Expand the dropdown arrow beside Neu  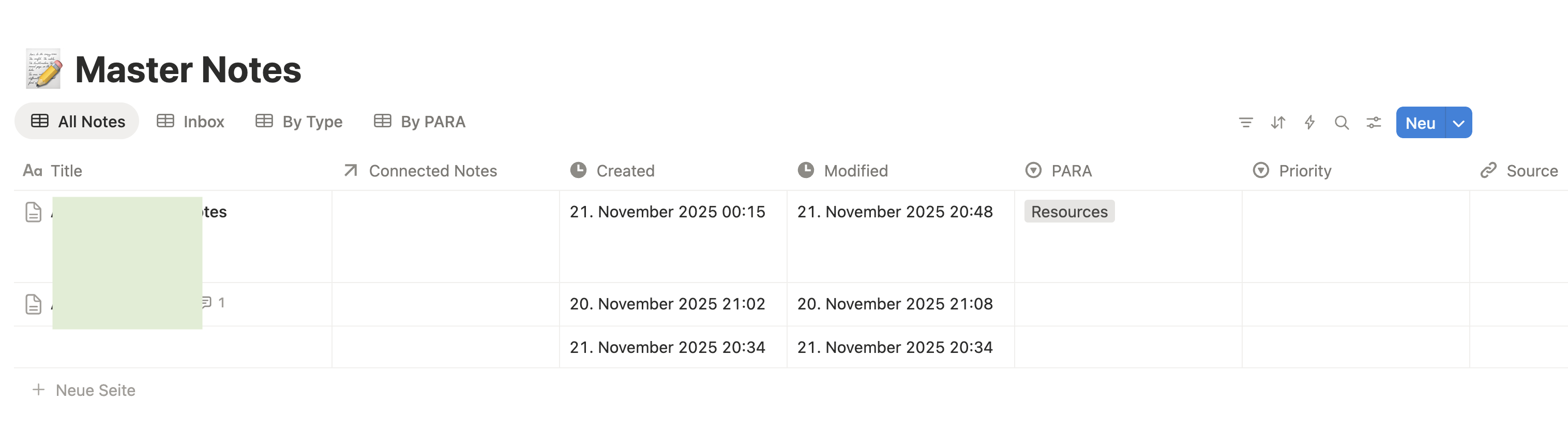pos(1458,123)
